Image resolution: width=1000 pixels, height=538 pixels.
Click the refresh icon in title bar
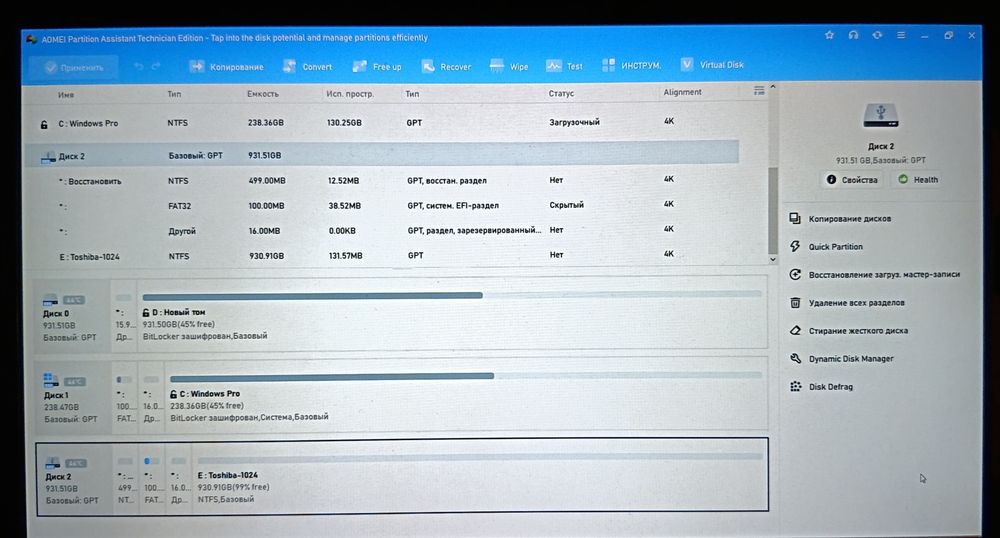[877, 35]
